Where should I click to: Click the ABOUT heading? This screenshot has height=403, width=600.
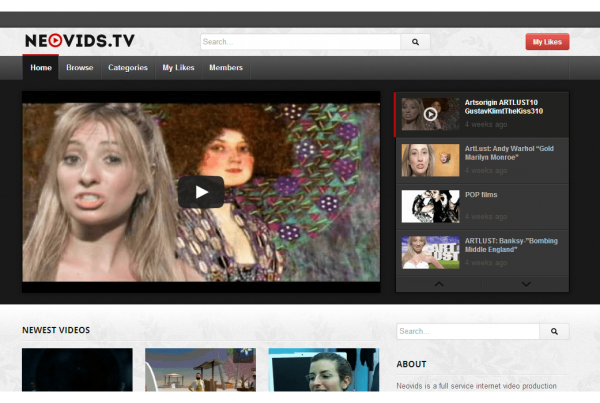[411, 364]
